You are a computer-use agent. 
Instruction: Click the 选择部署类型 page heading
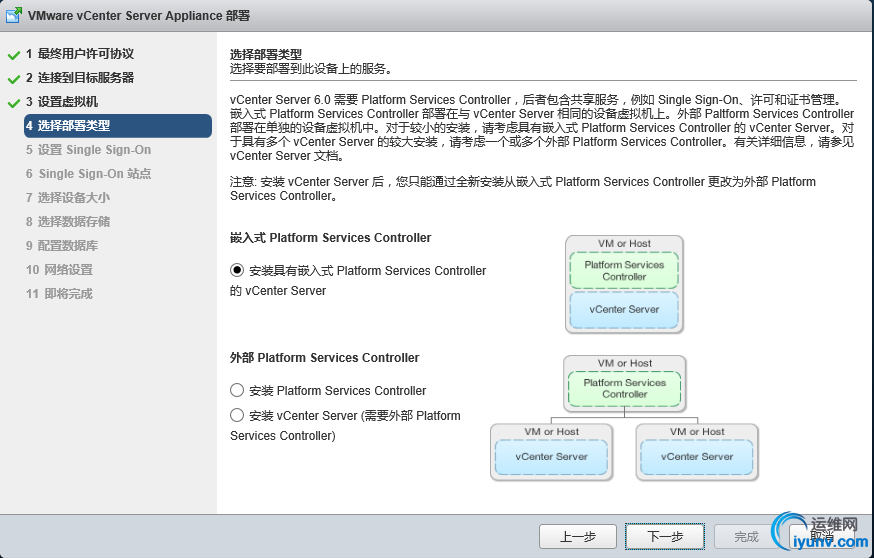[266, 55]
